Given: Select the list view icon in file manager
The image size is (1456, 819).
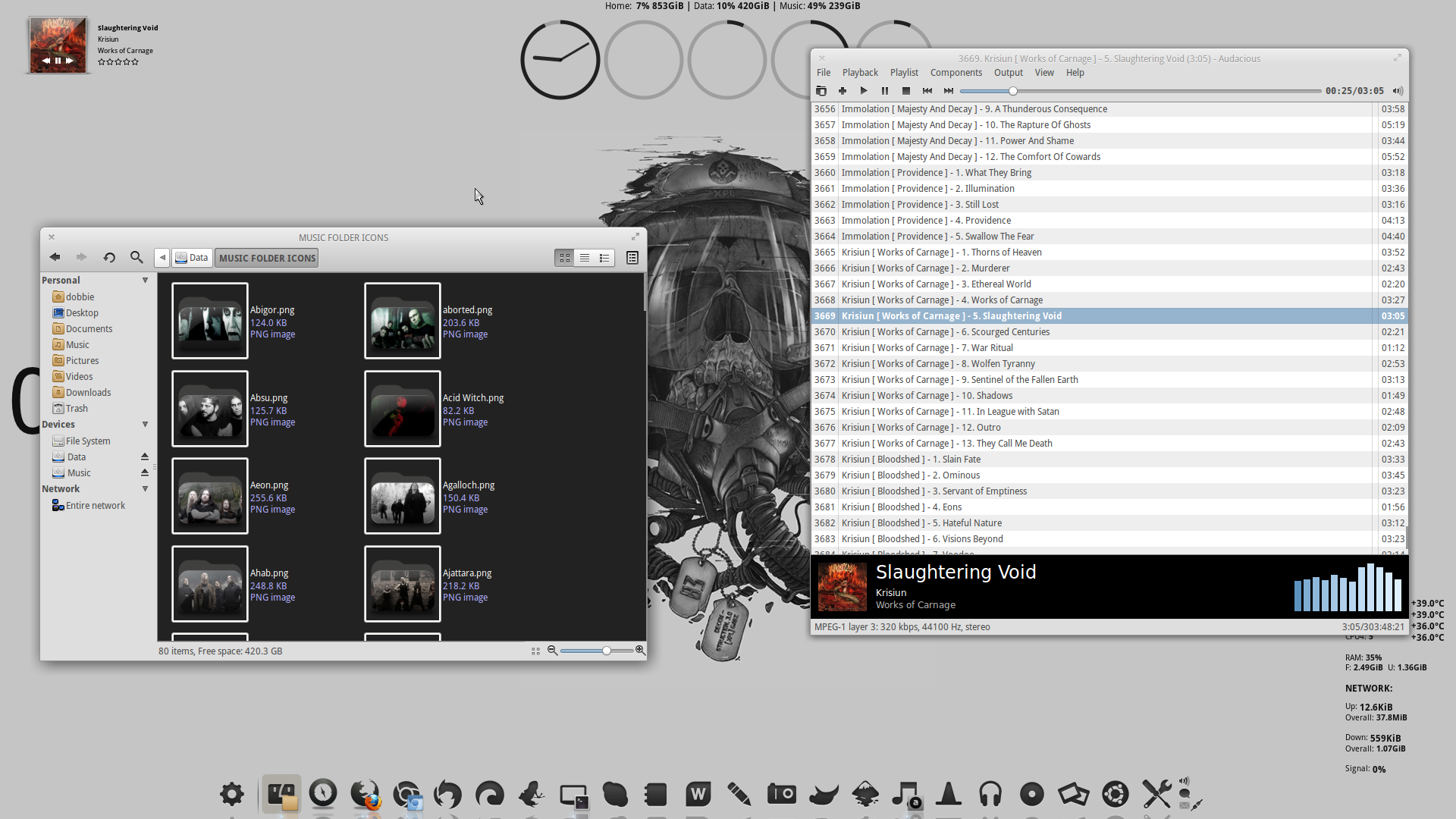Looking at the screenshot, I should [584, 258].
